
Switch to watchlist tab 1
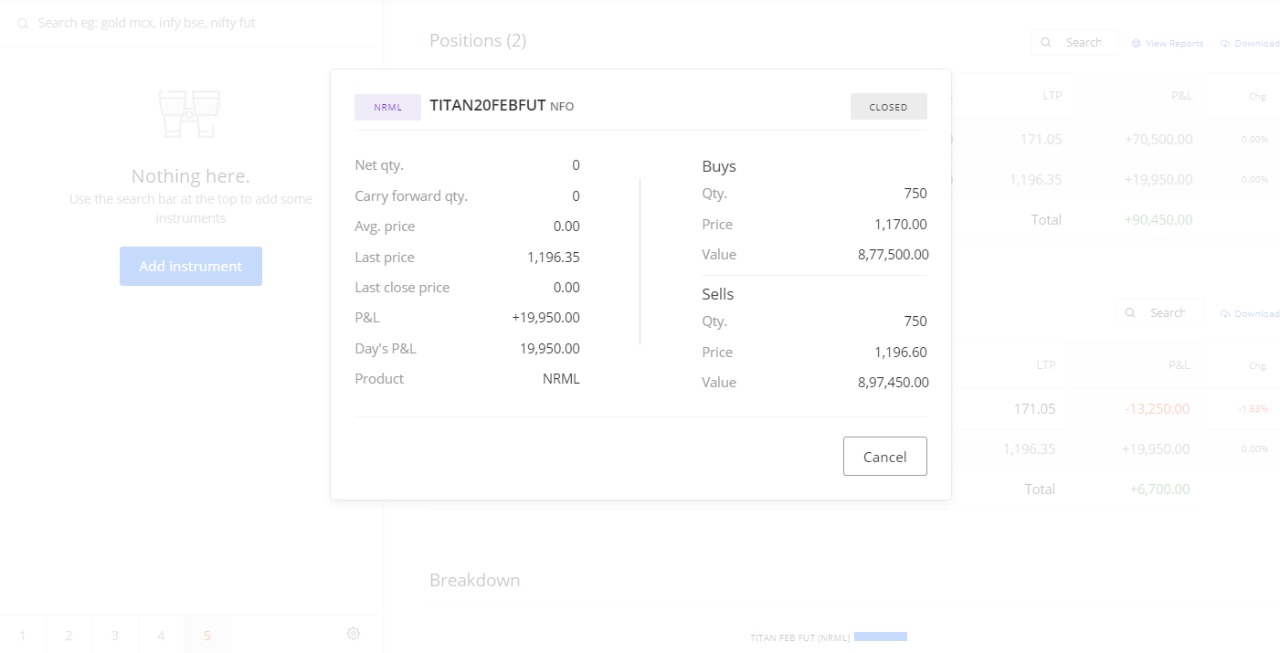23,635
